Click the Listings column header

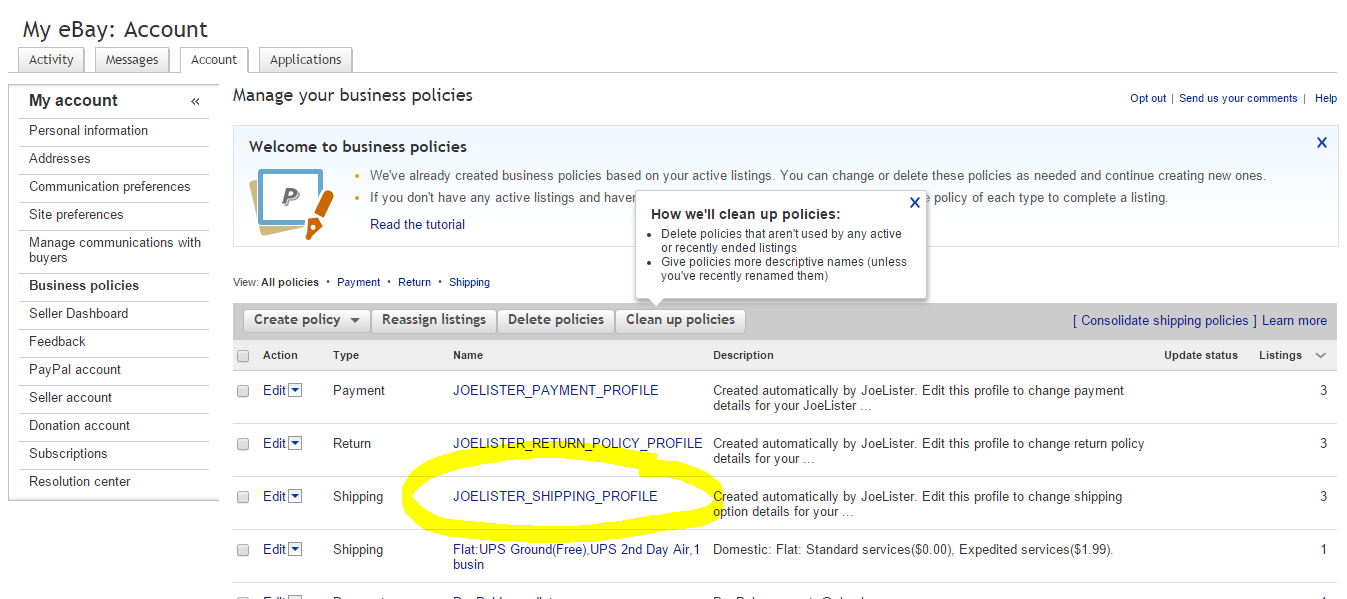[1280, 355]
